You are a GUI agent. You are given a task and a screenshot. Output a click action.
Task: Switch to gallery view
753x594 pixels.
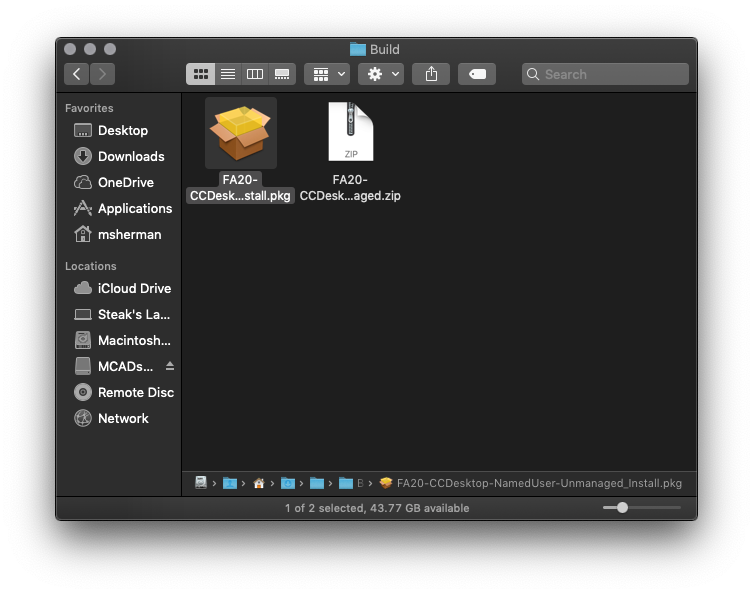coord(282,74)
